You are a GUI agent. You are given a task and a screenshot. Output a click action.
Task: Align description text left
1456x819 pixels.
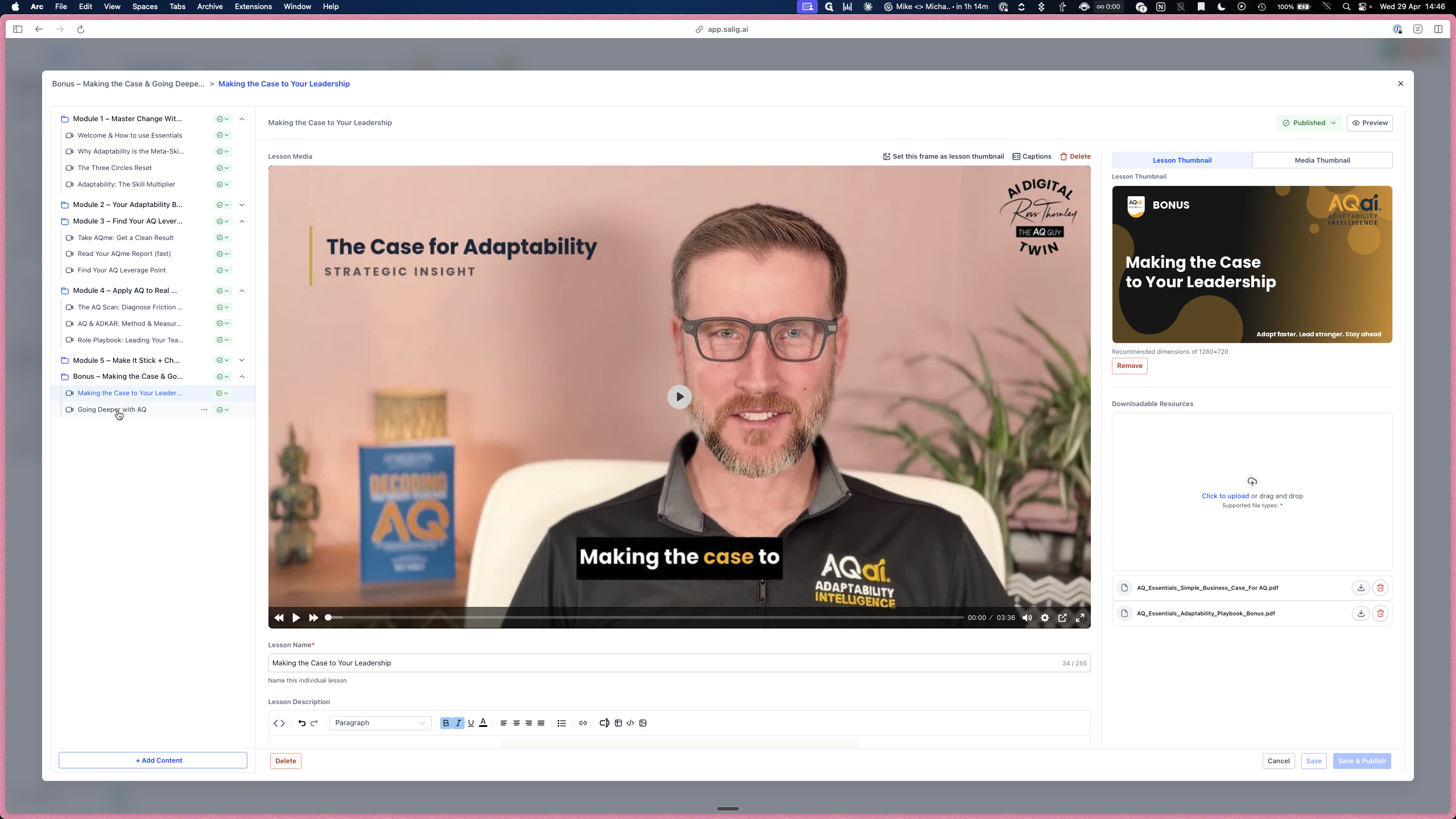pos(503,723)
